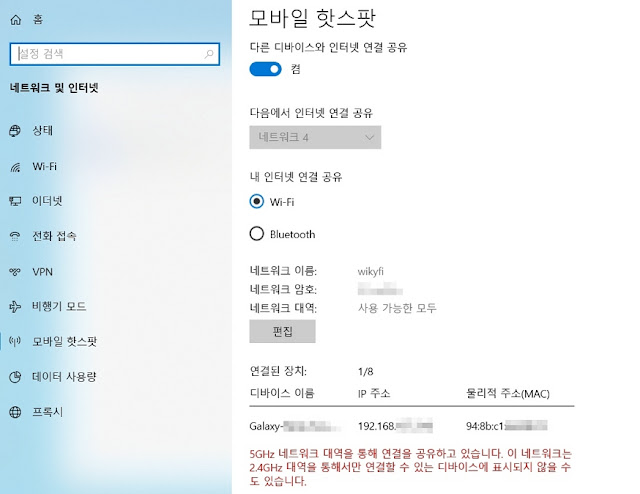Click the 디바이스 이름 column header
Screen dimensions: 640x494
click(x=282, y=393)
